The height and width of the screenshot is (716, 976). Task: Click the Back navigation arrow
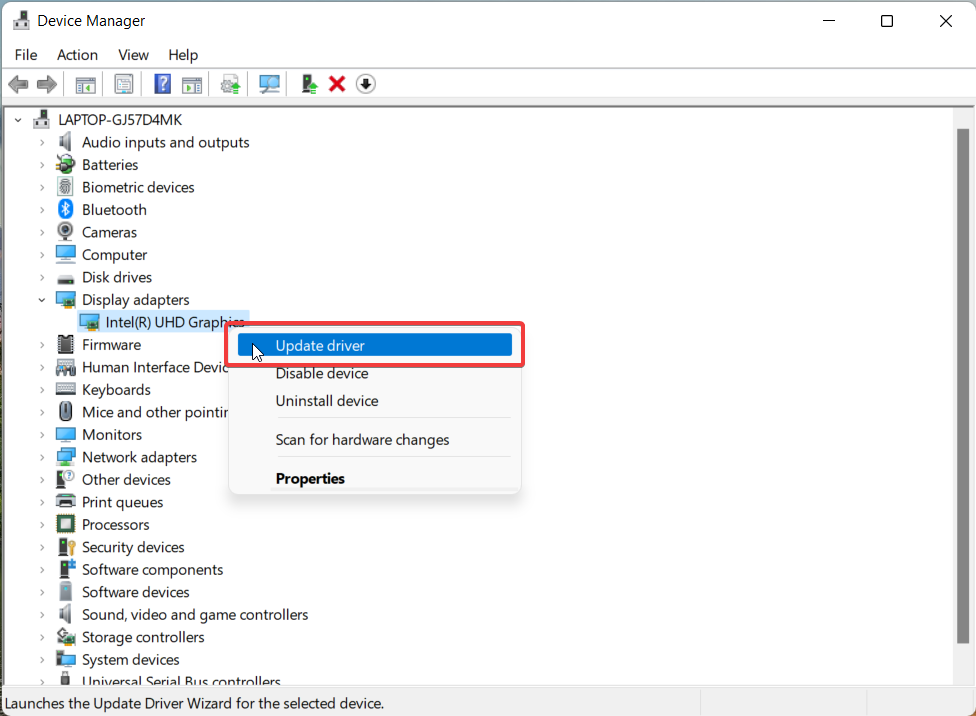pyautogui.click(x=18, y=83)
